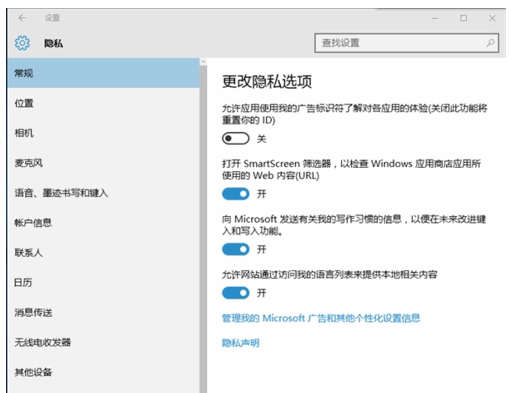Disable the writing habits info switch
Viewport: 509px width, 393px height.
[x=236, y=249]
